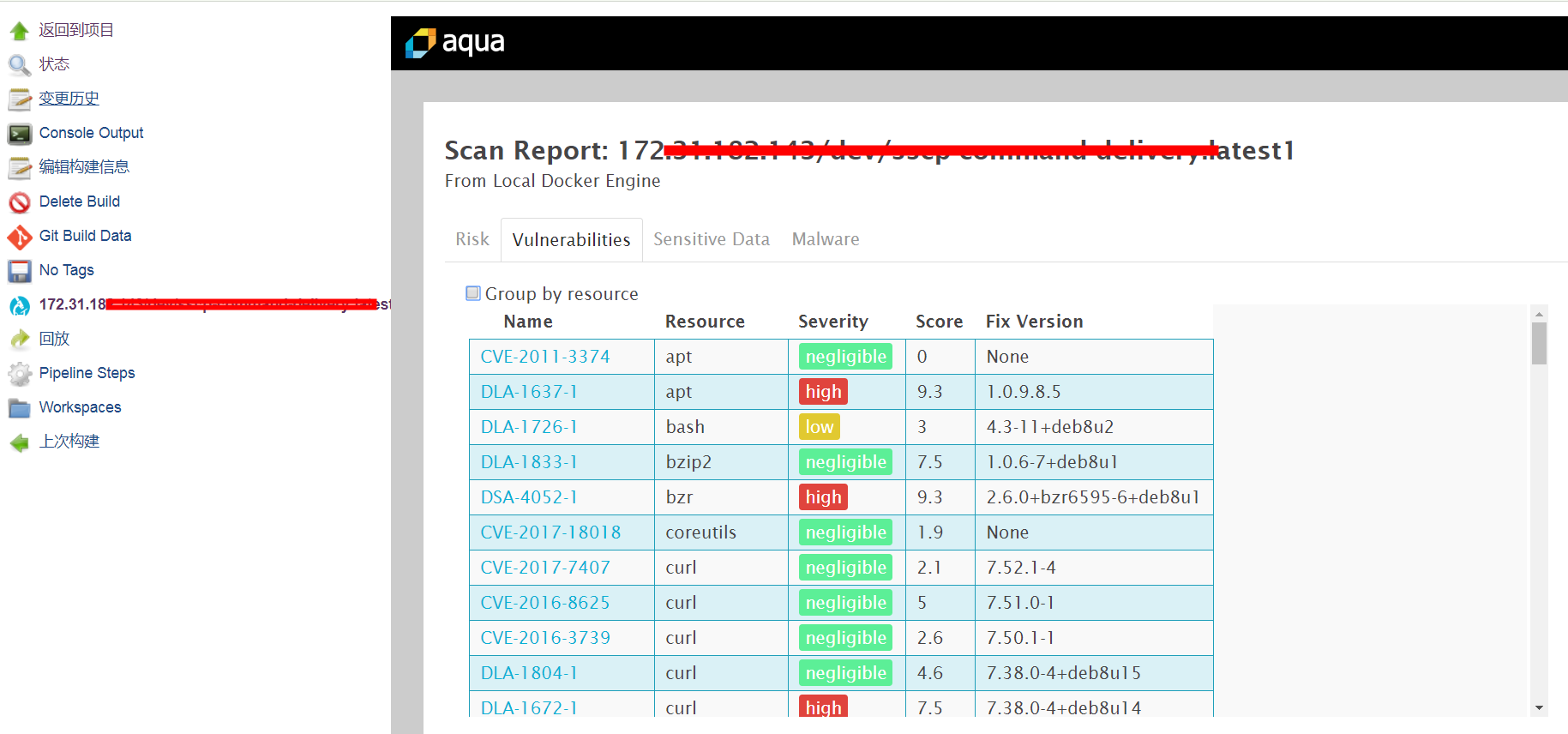Open the Console Output link

[91, 133]
